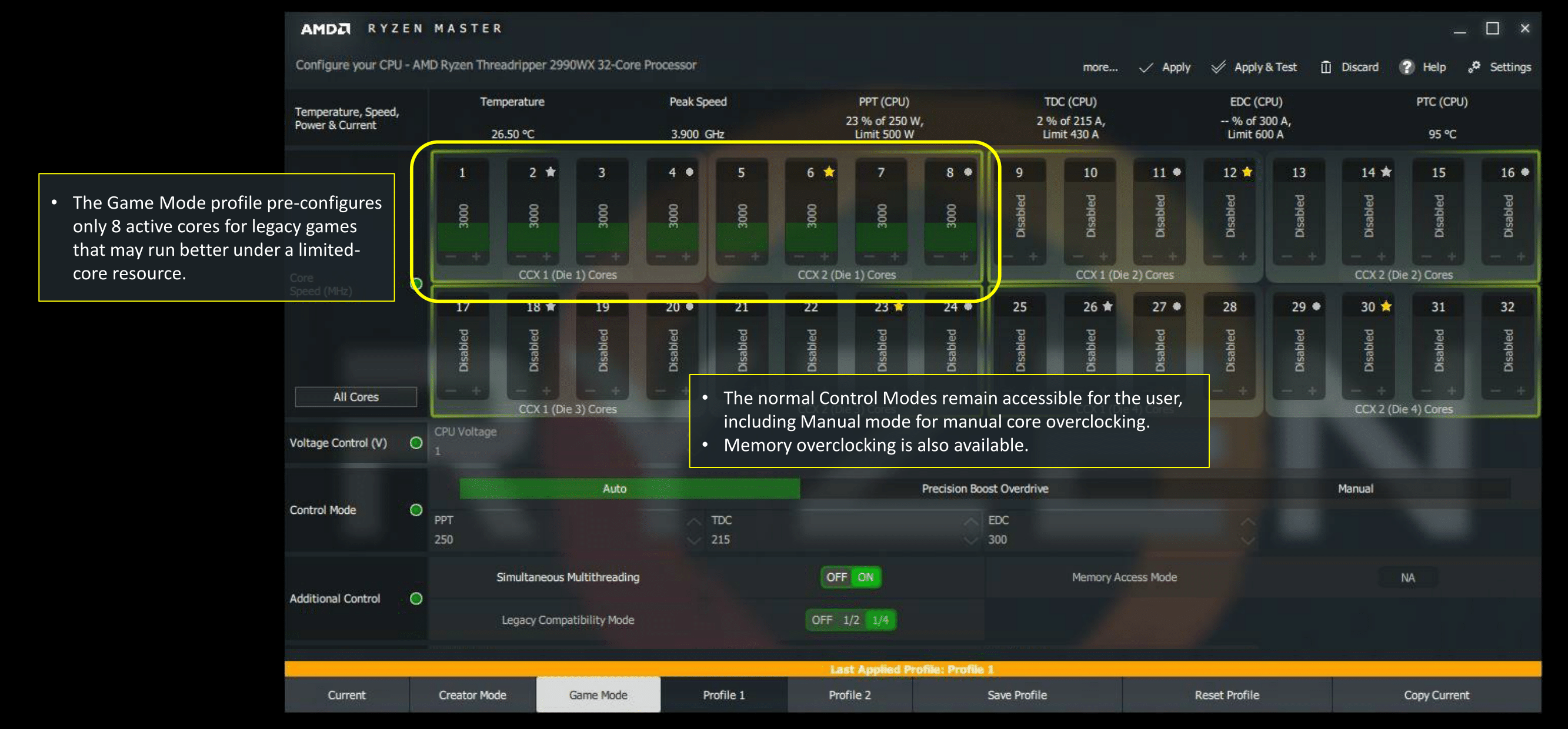1568x729 pixels.
Task: Switch to the Current tab
Action: point(346,695)
